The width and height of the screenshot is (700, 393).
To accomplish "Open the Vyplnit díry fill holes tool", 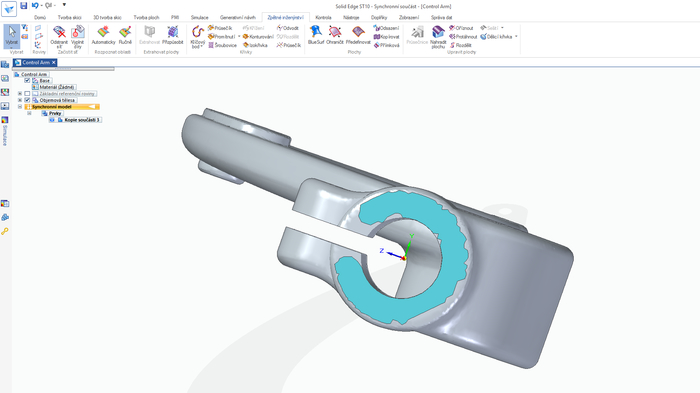I will (78, 37).
